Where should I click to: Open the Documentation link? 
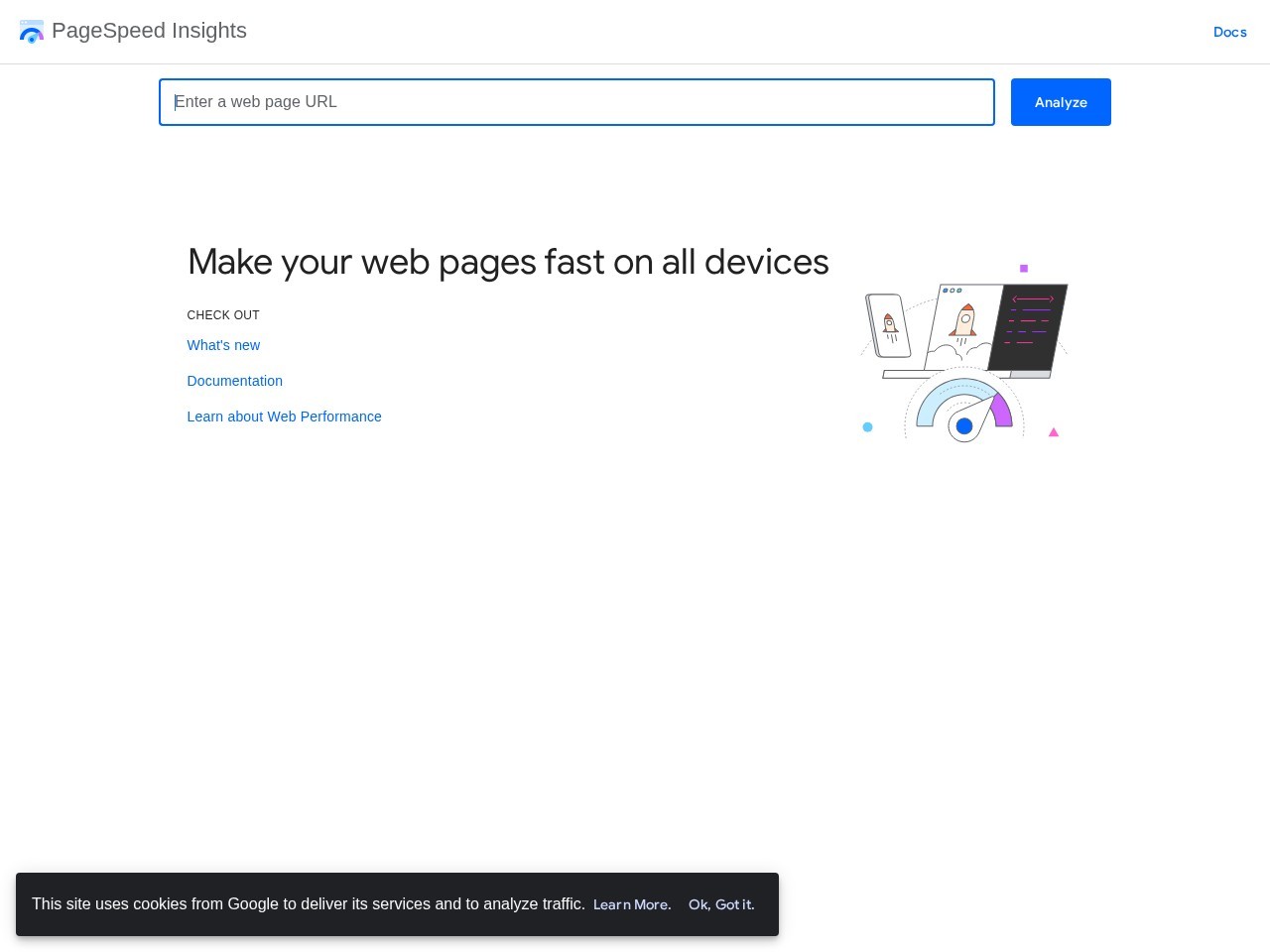[x=234, y=381]
